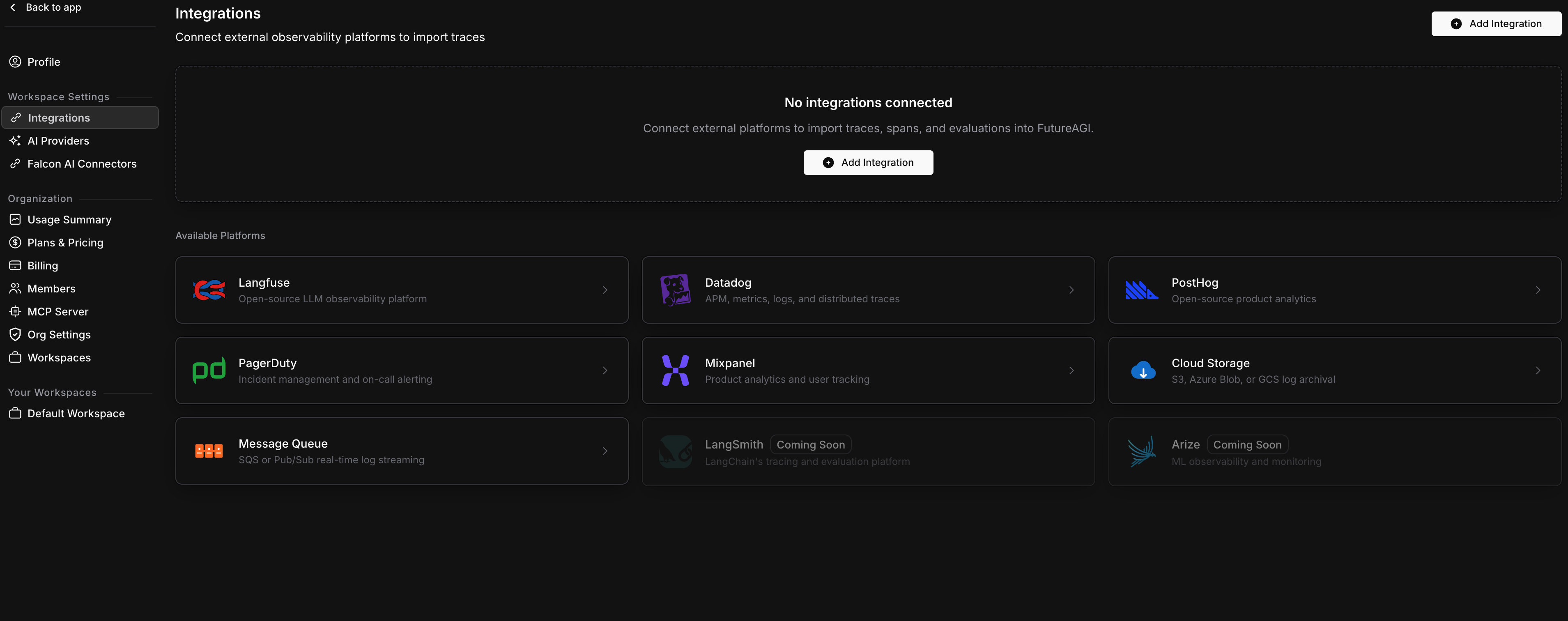Click the Mixpanel logo icon
The image size is (1568, 621).
[x=675, y=370]
